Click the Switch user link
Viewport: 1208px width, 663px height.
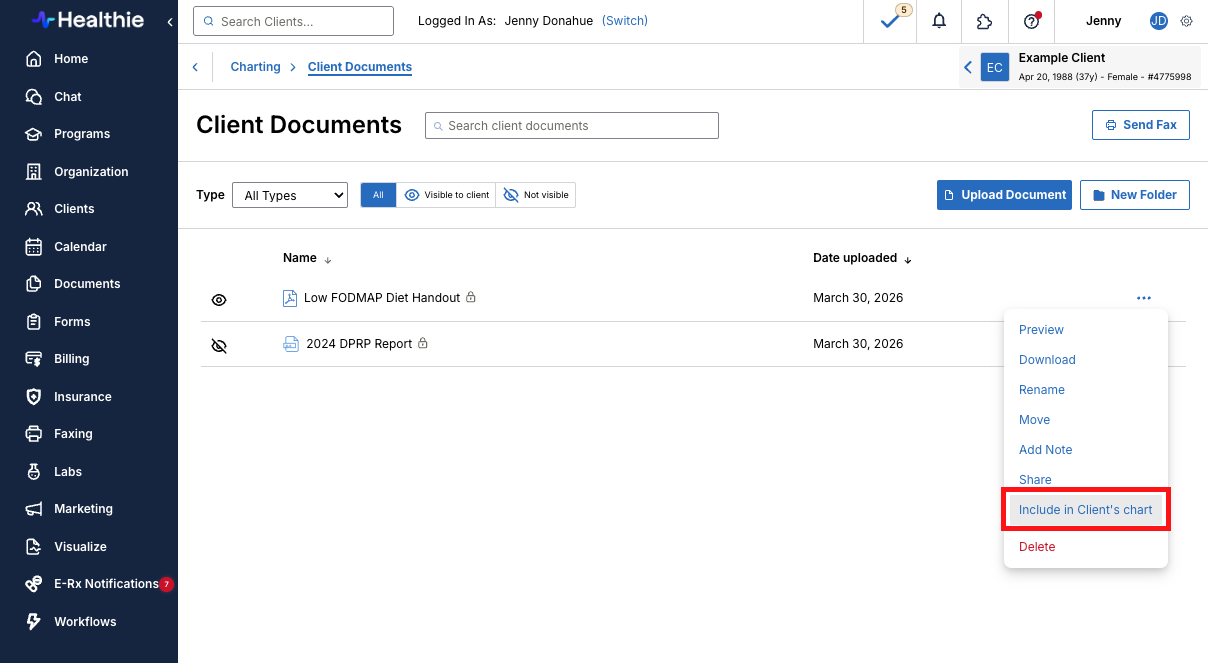625,21
